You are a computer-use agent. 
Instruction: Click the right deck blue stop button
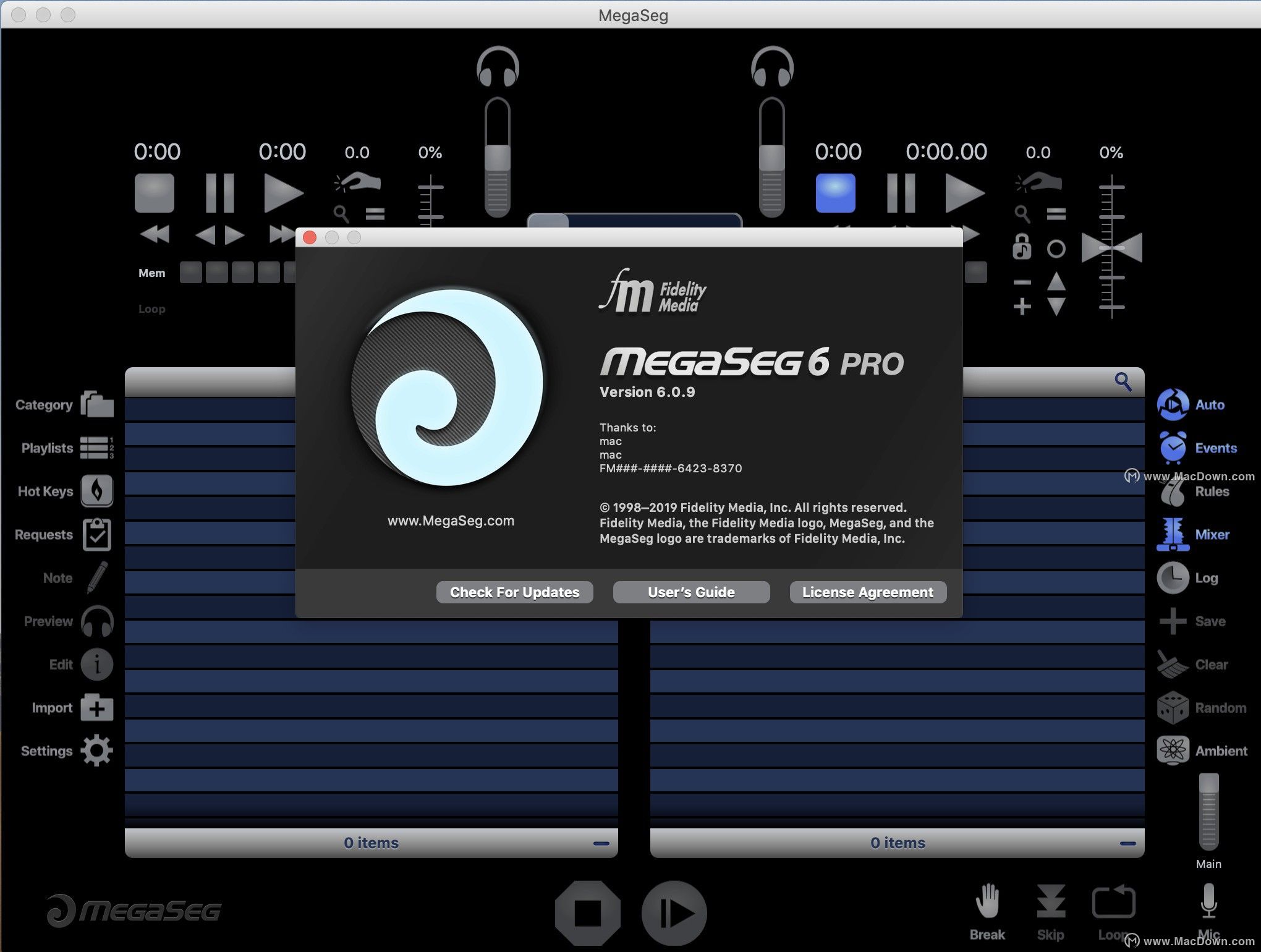point(836,193)
